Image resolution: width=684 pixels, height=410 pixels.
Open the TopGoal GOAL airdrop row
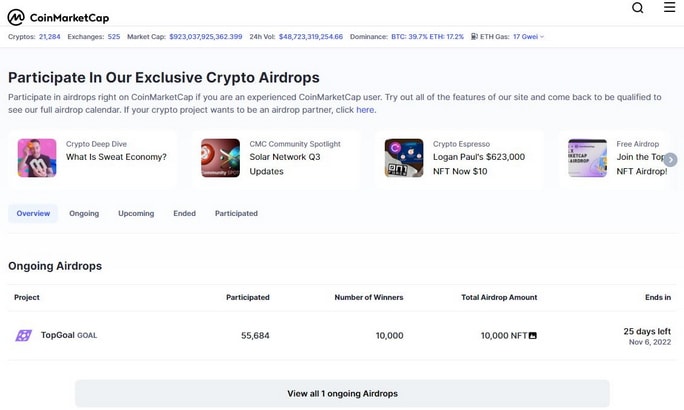pos(342,336)
